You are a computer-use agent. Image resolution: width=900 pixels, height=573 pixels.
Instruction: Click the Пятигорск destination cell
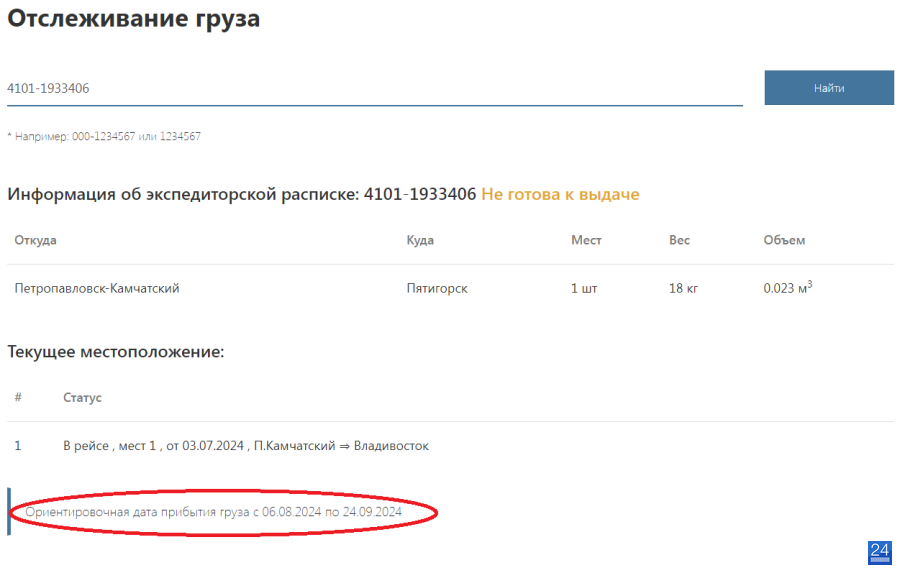(437, 288)
